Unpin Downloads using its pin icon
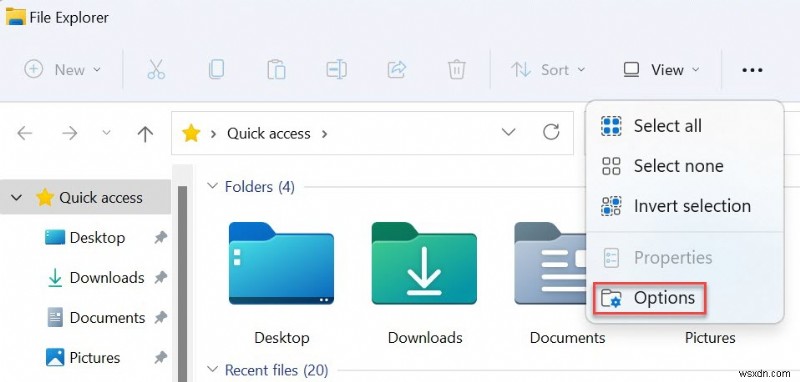 pyautogui.click(x=161, y=277)
